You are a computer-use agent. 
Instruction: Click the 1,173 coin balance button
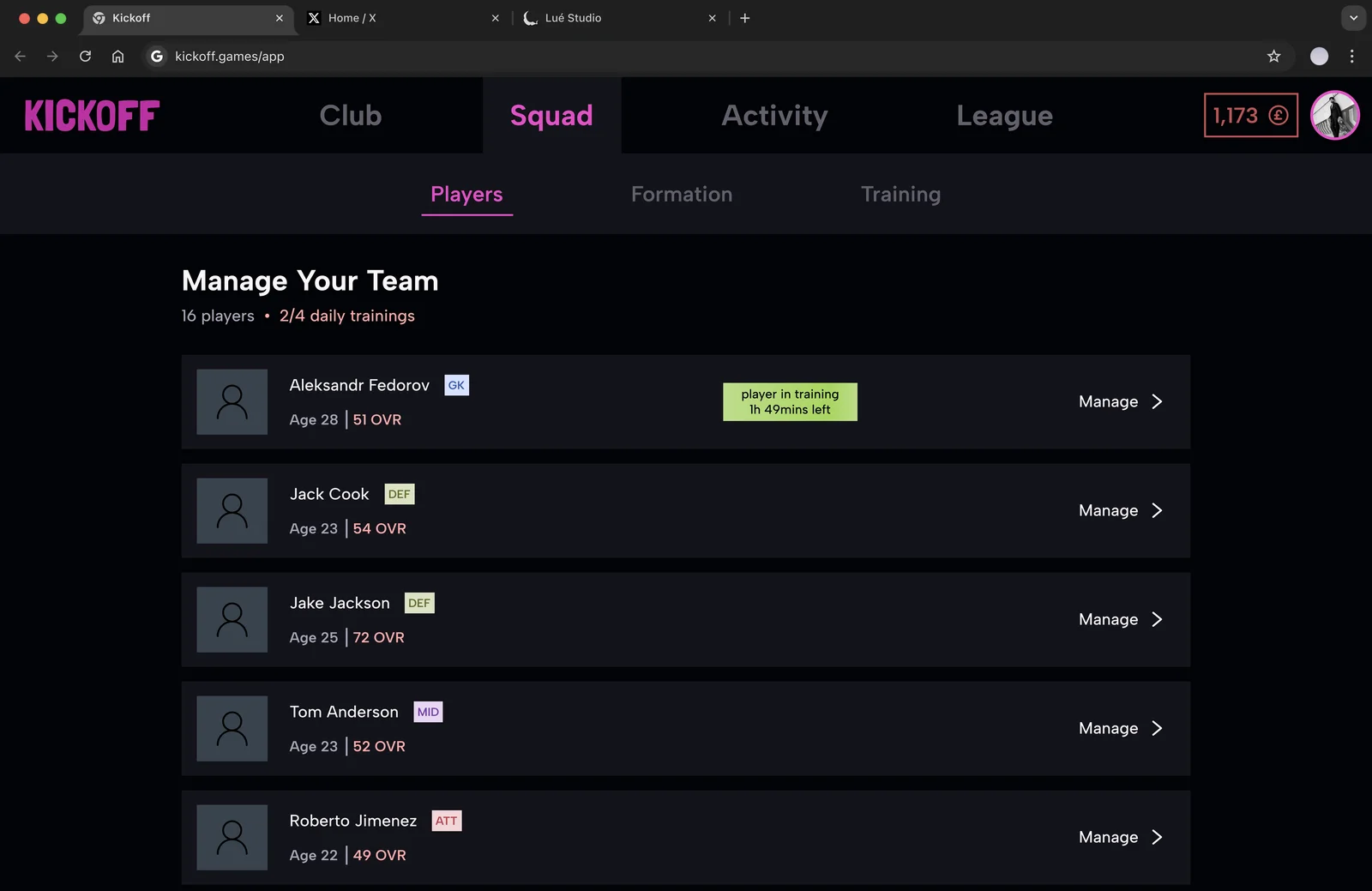(x=1251, y=115)
